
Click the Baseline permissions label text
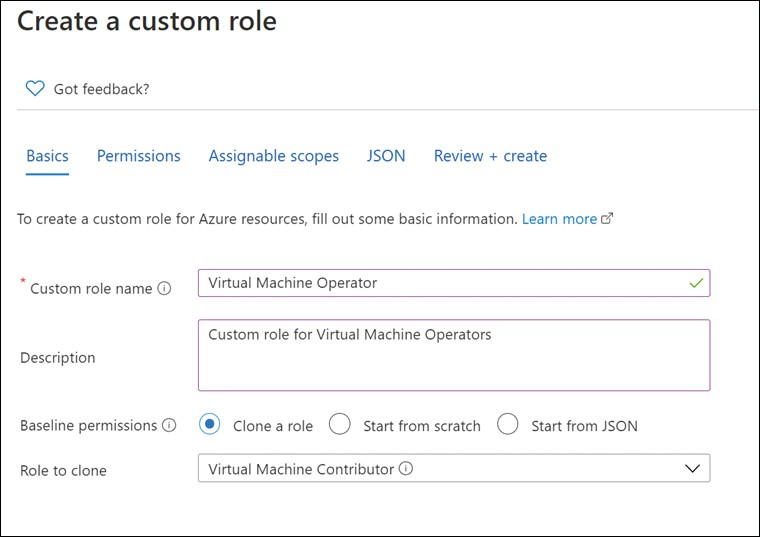[x=89, y=426]
